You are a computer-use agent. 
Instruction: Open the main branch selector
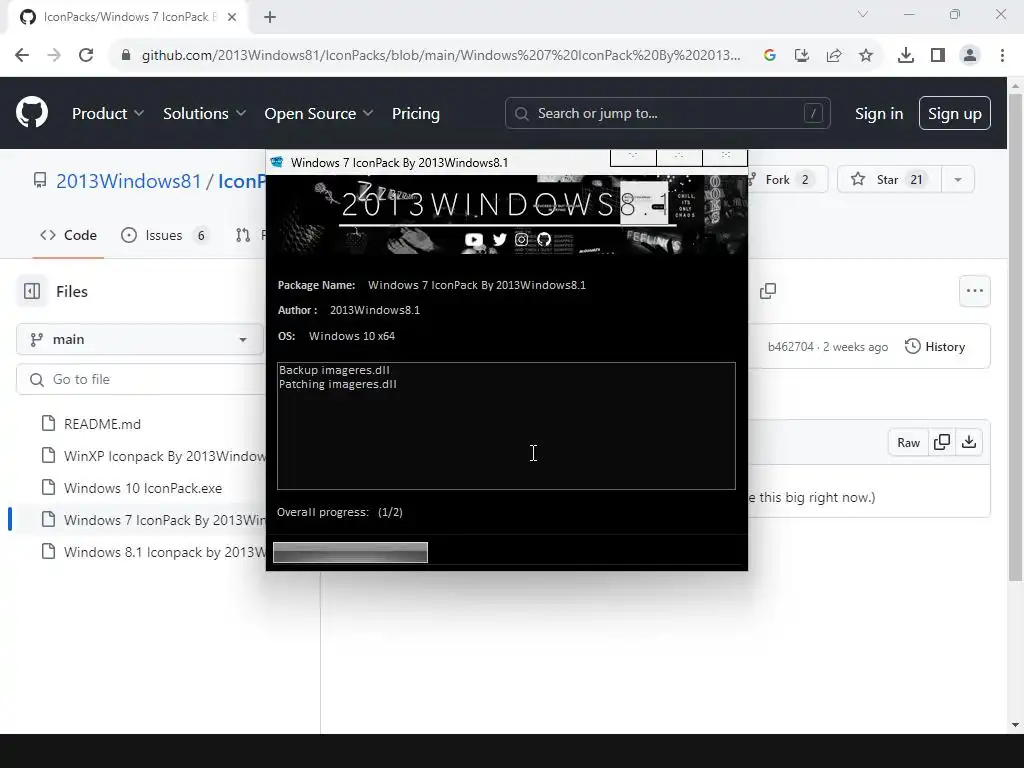[x=140, y=340]
